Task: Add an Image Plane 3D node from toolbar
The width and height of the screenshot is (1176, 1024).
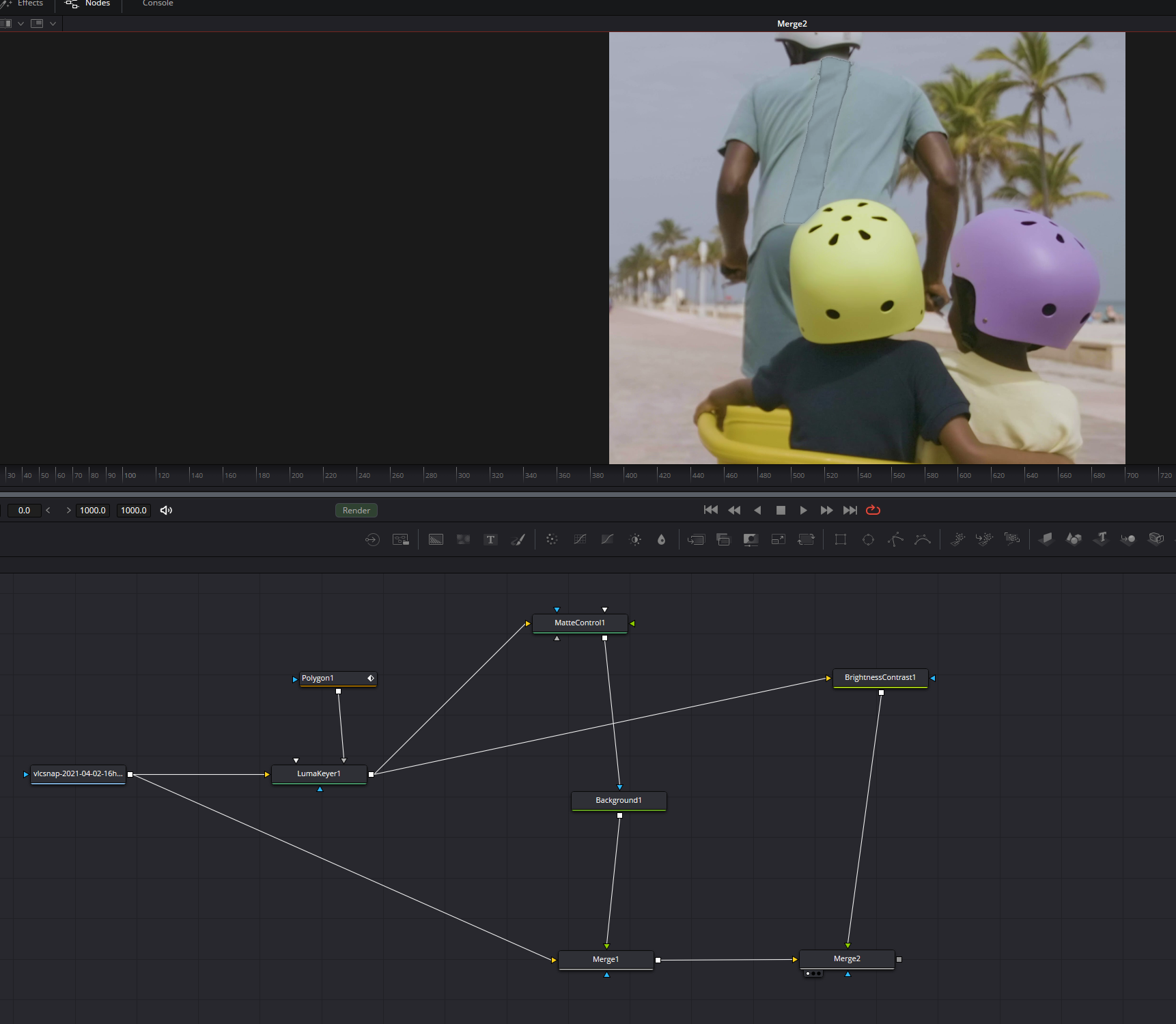Action: pyautogui.click(x=1046, y=539)
